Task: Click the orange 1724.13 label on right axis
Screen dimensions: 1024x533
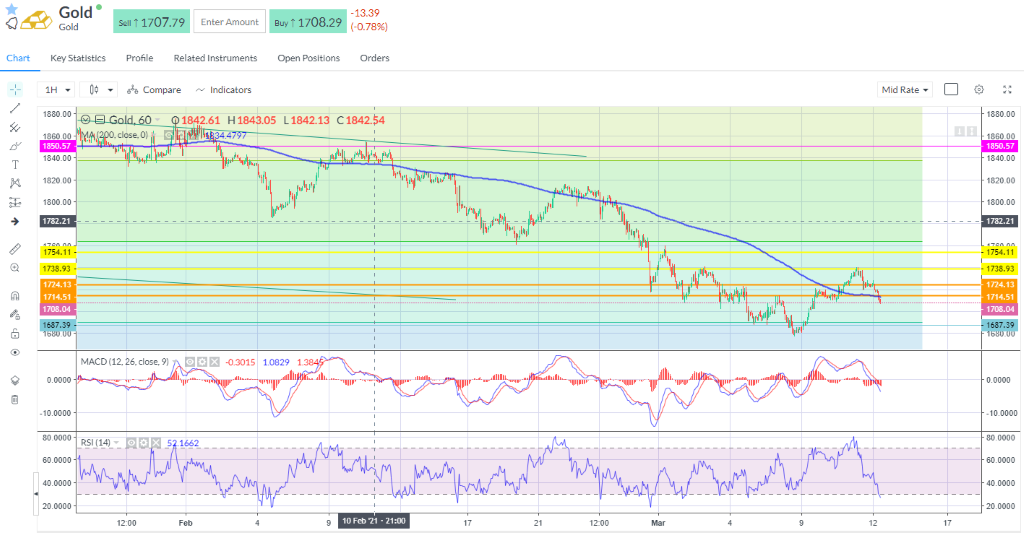Action: [999, 285]
